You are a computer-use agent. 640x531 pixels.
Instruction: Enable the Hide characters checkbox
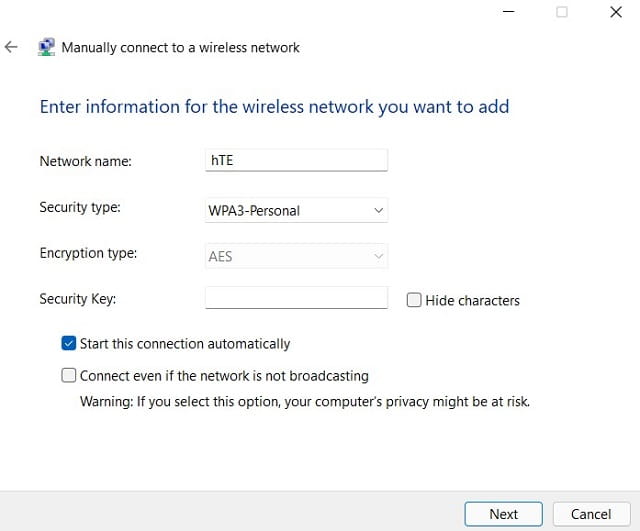(414, 300)
